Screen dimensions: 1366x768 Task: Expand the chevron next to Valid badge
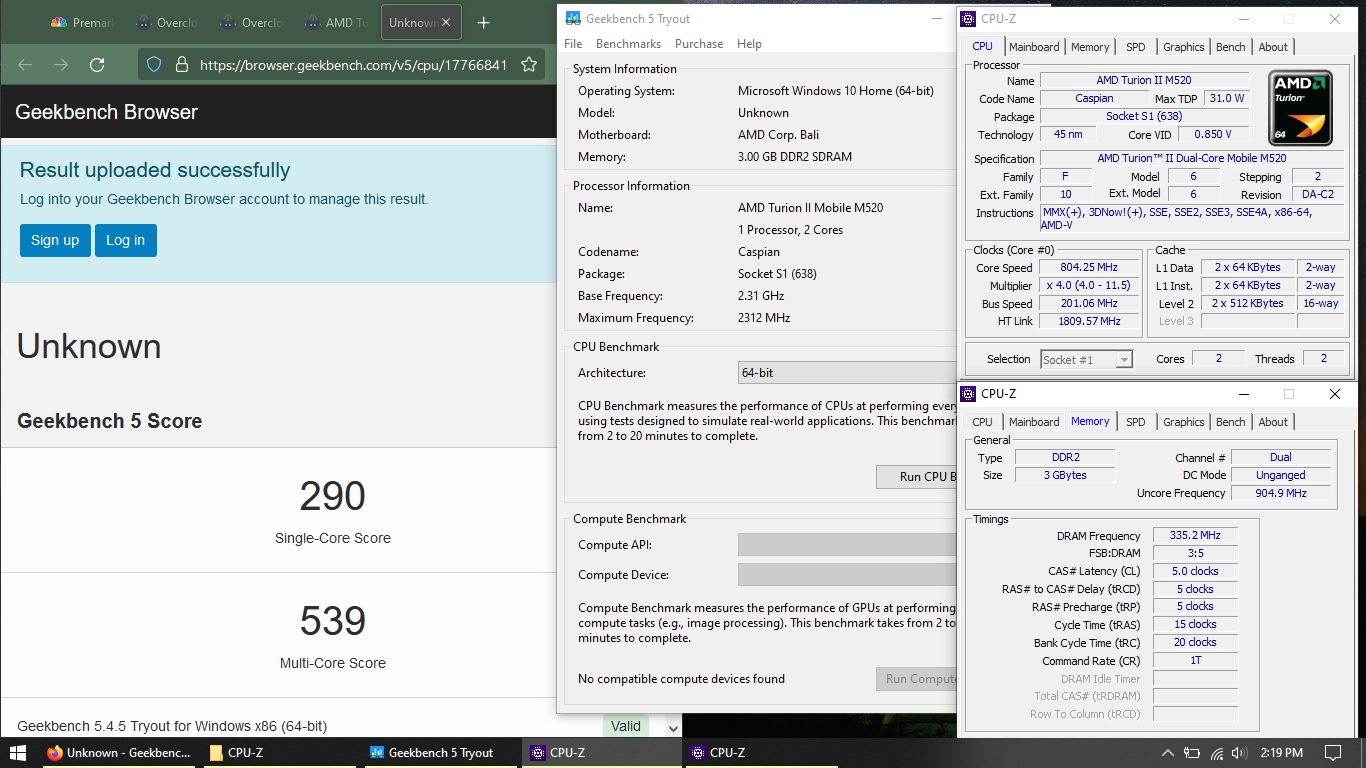click(673, 727)
